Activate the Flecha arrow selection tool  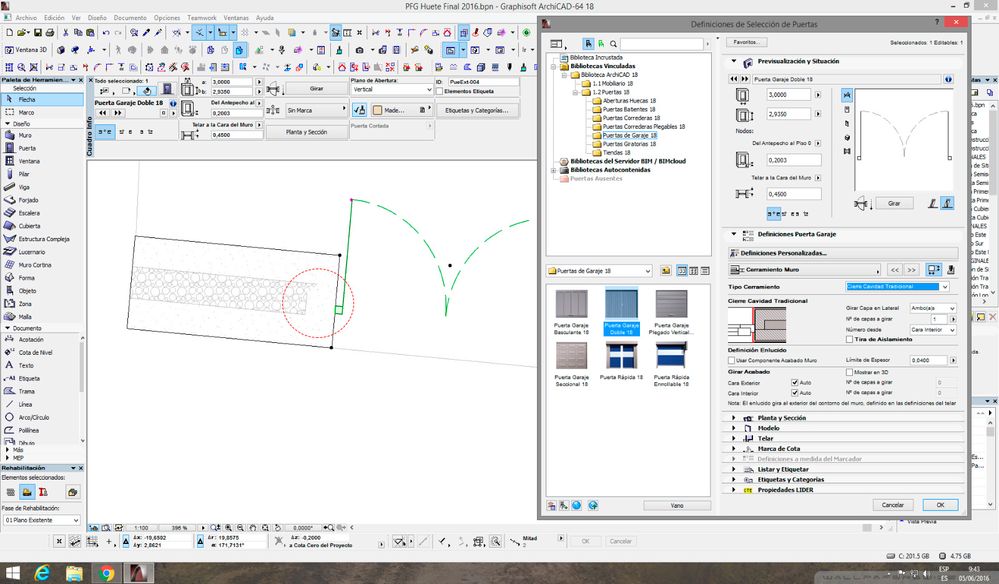pyautogui.click(x=27, y=99)
